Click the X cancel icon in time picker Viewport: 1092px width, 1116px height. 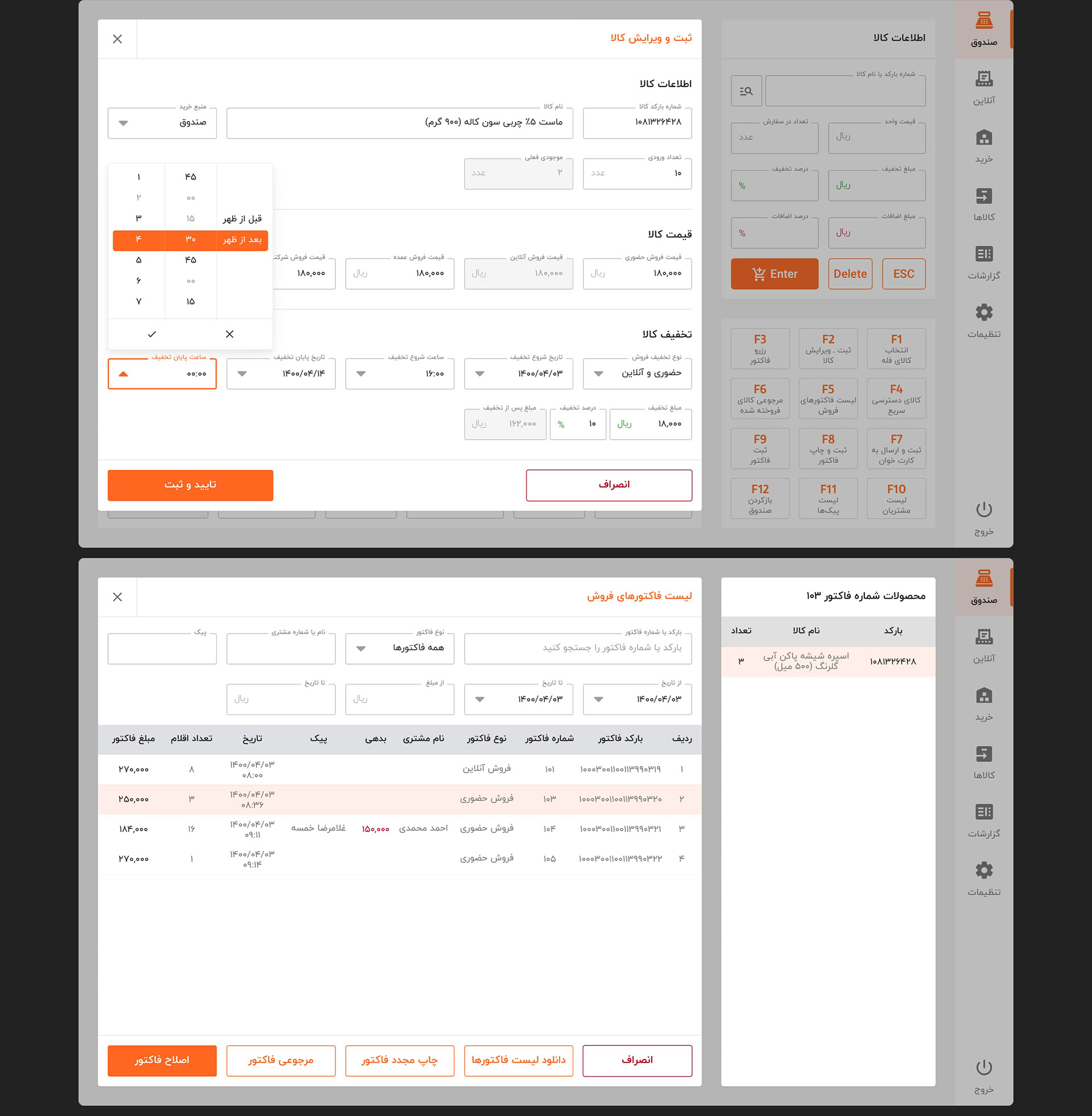[x=229, y=334]
